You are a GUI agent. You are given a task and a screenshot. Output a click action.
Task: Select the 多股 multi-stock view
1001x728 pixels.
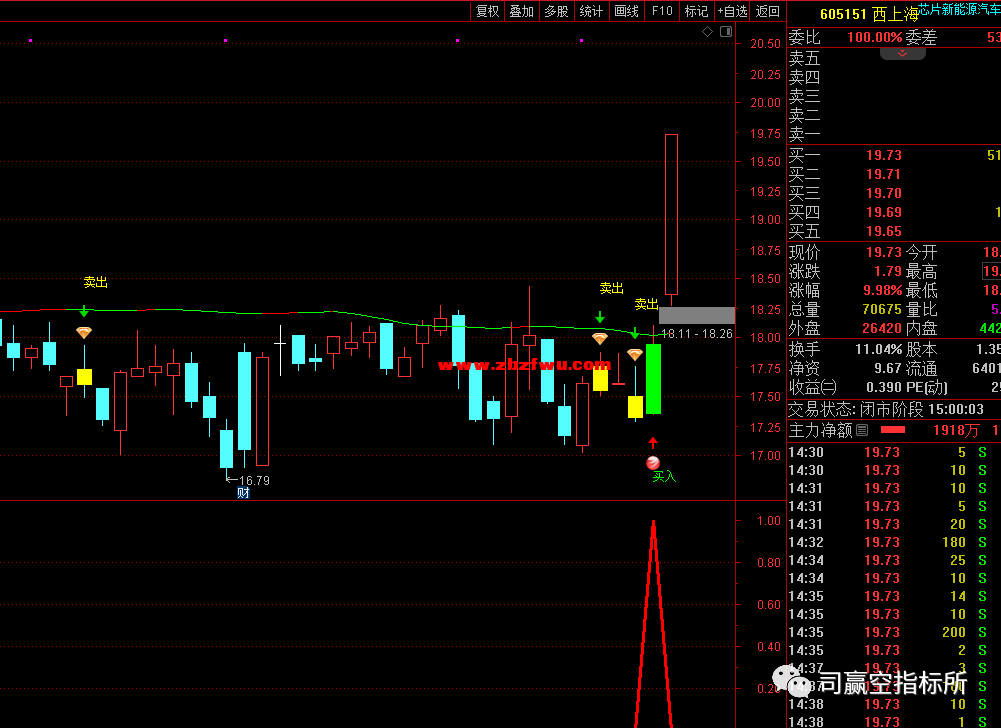click(x=556, y=11)
